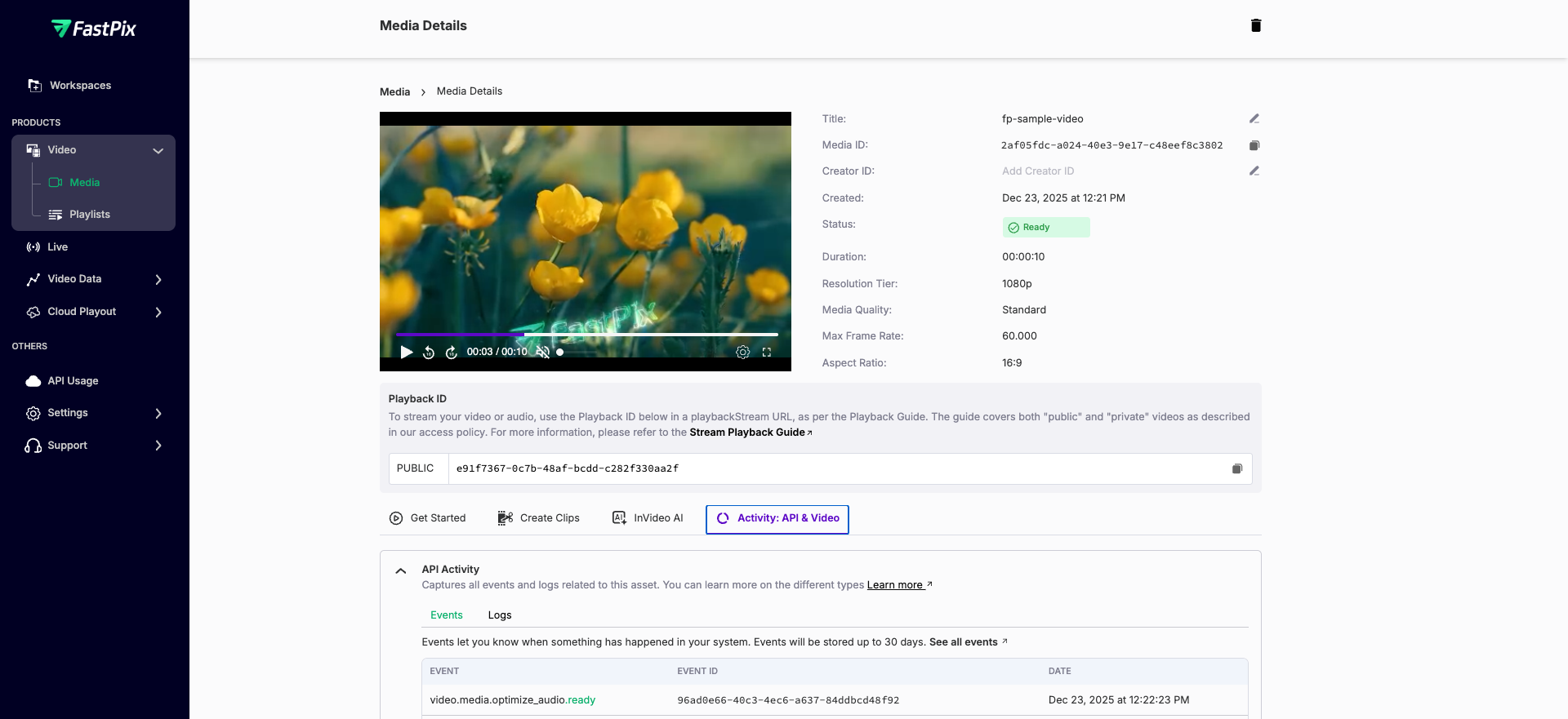Screen dimensions: 1568x719
Task: Adjust the video progress bar
Action: [587, 335]
